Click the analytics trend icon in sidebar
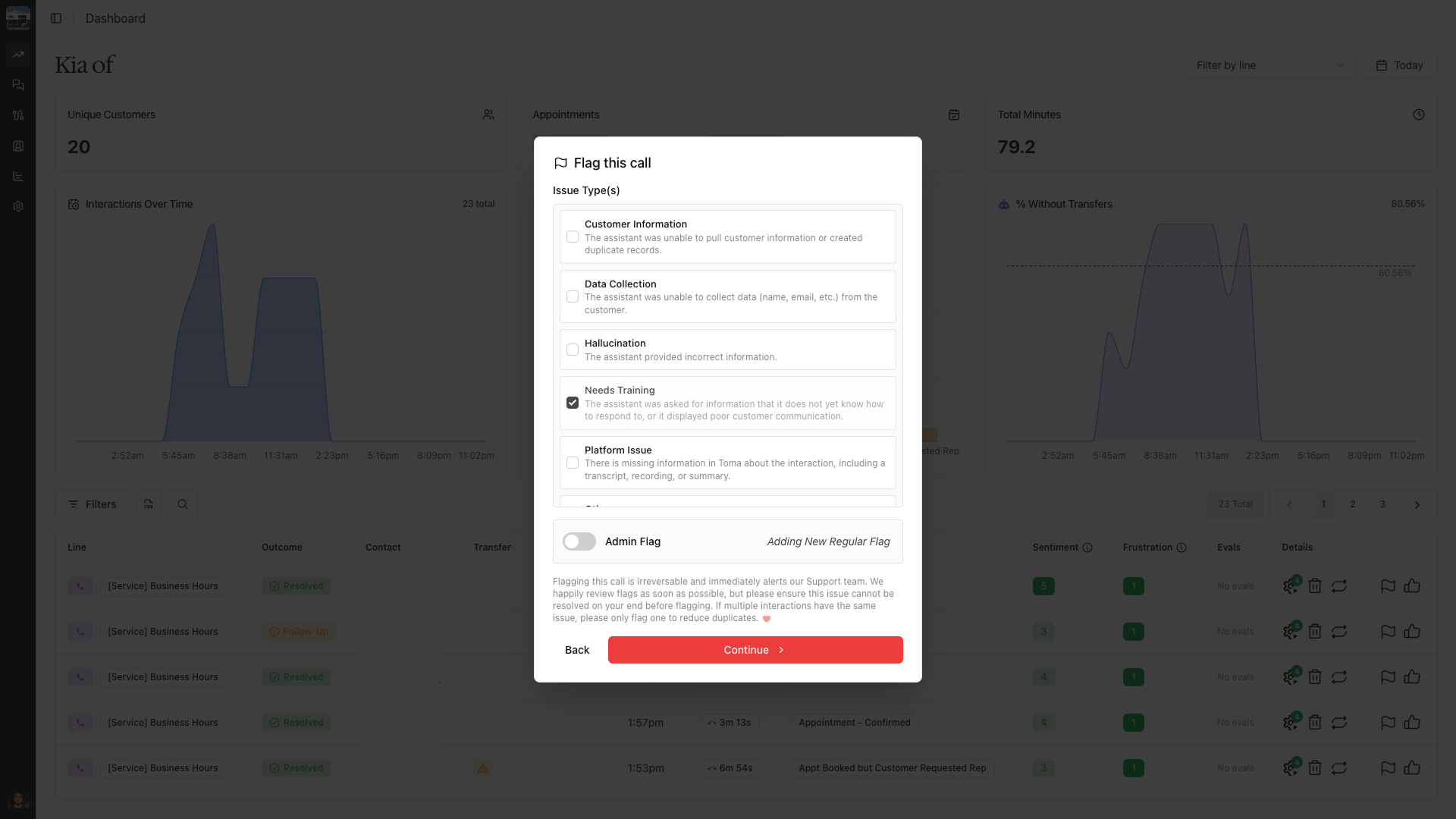This screenshot has width=1456, height=819. (18, 55)
